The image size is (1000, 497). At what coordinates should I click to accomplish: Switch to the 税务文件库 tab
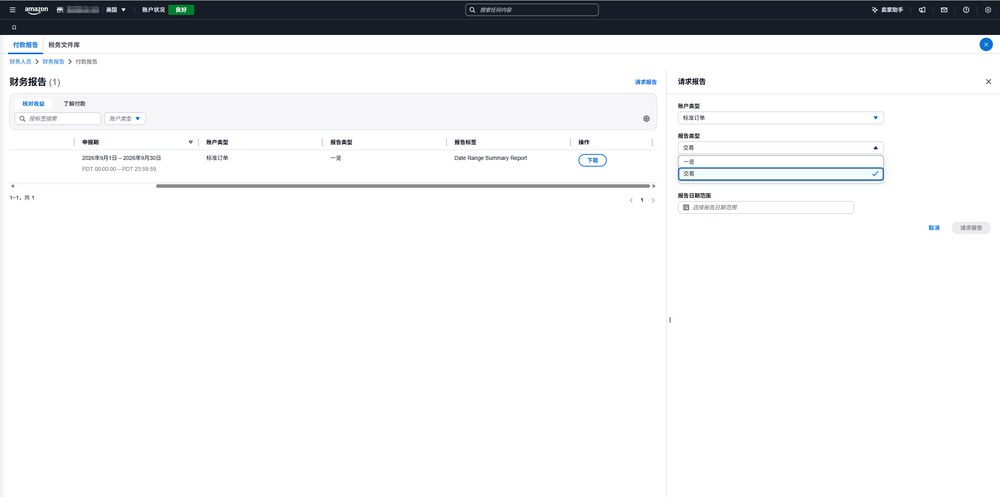64,45
